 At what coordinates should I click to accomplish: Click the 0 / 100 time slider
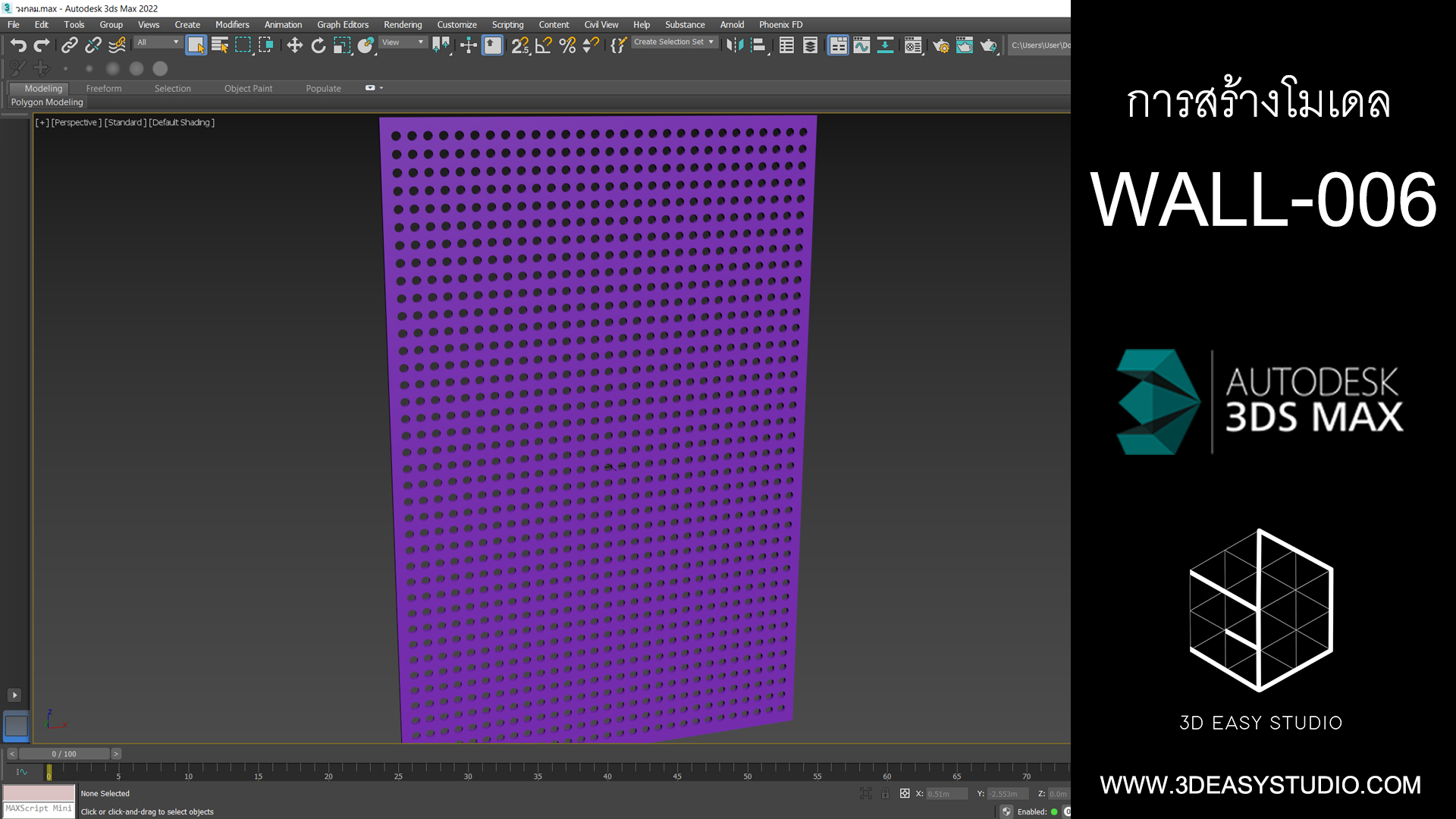click(64, 754)
